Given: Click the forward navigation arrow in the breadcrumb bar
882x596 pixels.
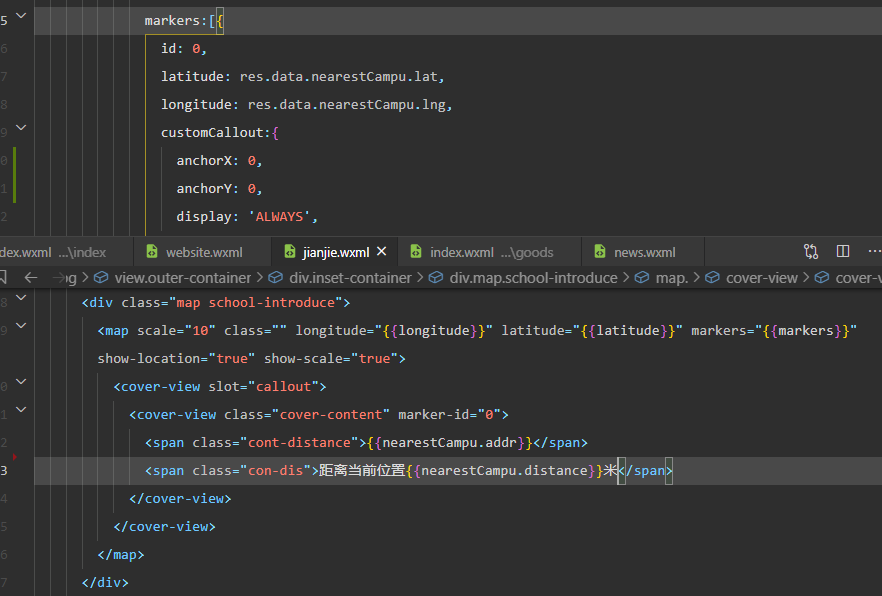Looking at the screenshot, I should pos(58,277).
